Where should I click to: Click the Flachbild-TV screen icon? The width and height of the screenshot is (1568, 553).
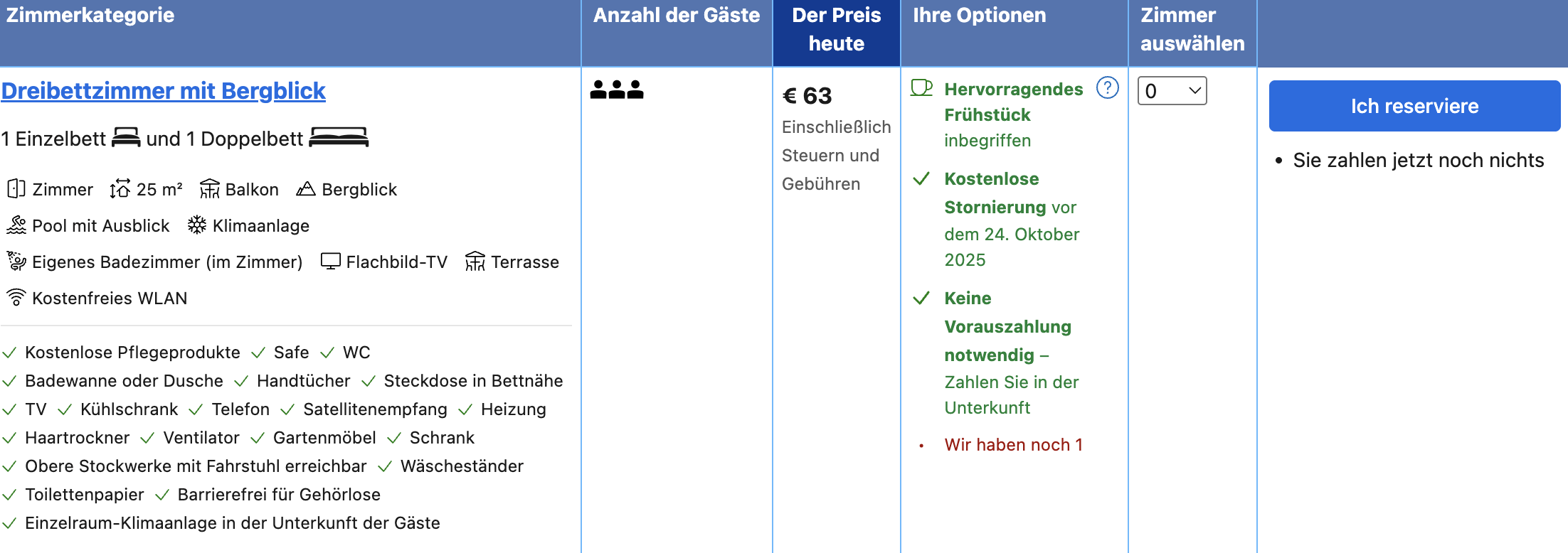[331, 262]
